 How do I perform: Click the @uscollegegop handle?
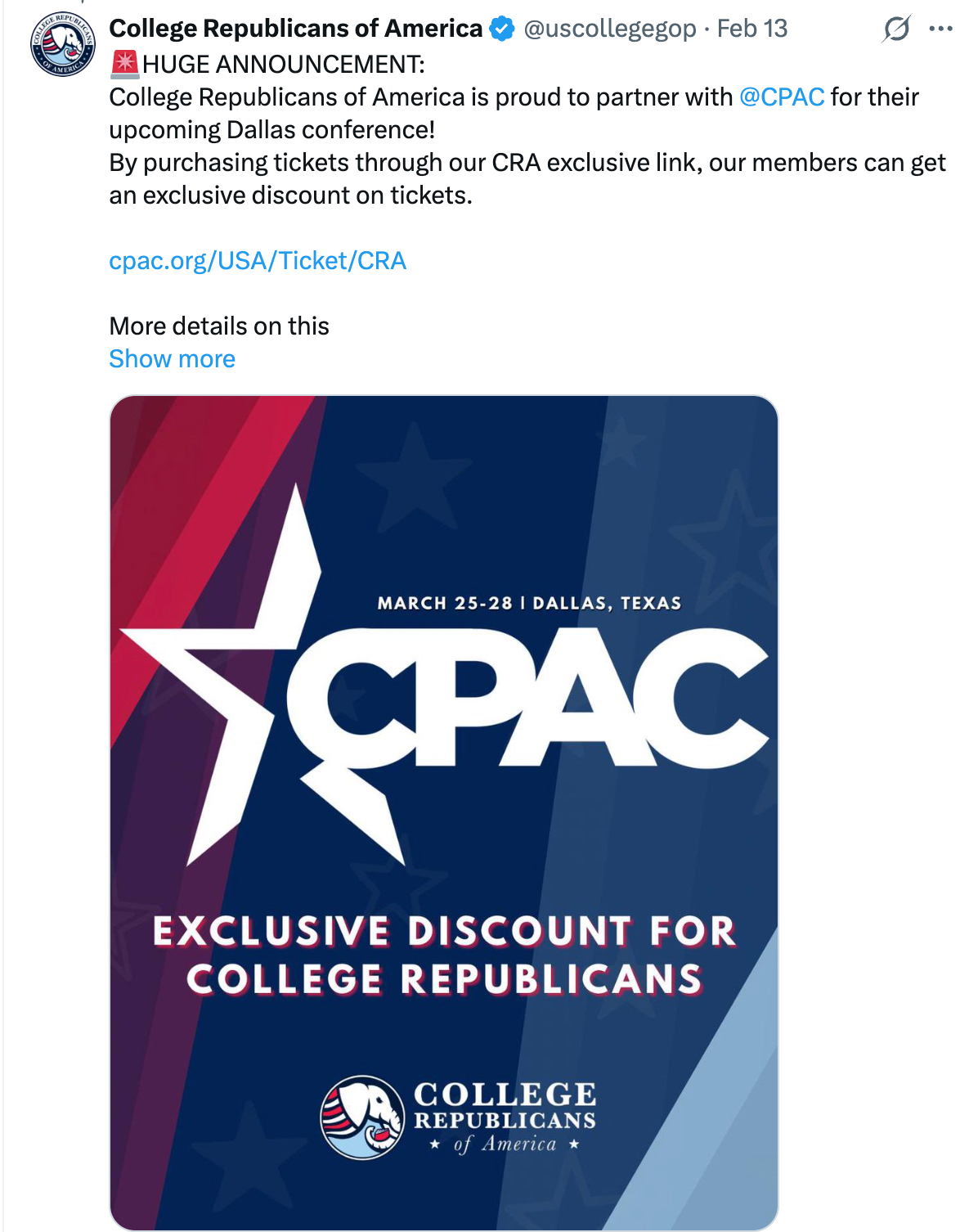[609, 29]
